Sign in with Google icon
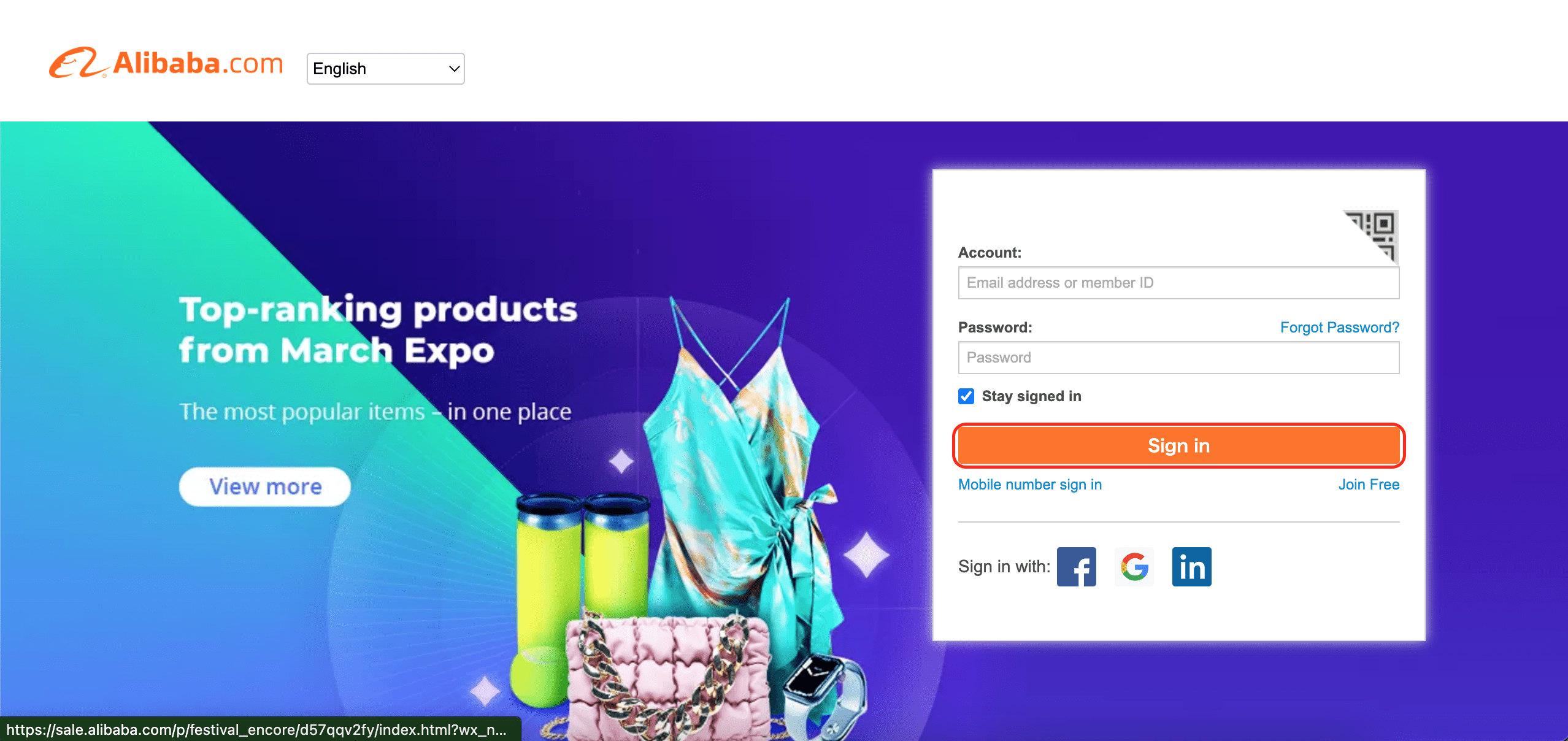1568x741 pixels. [1134, 567]
